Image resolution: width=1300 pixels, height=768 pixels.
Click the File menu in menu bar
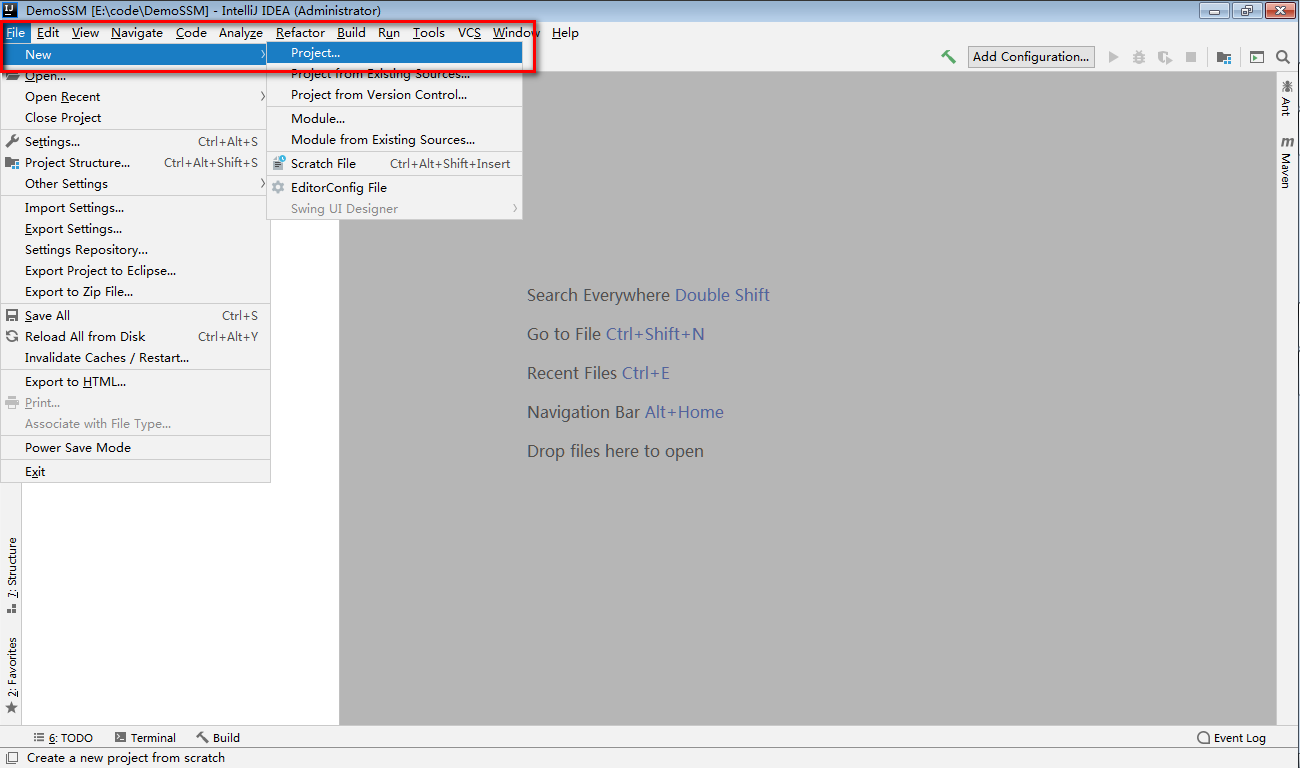tap(15, 32)
